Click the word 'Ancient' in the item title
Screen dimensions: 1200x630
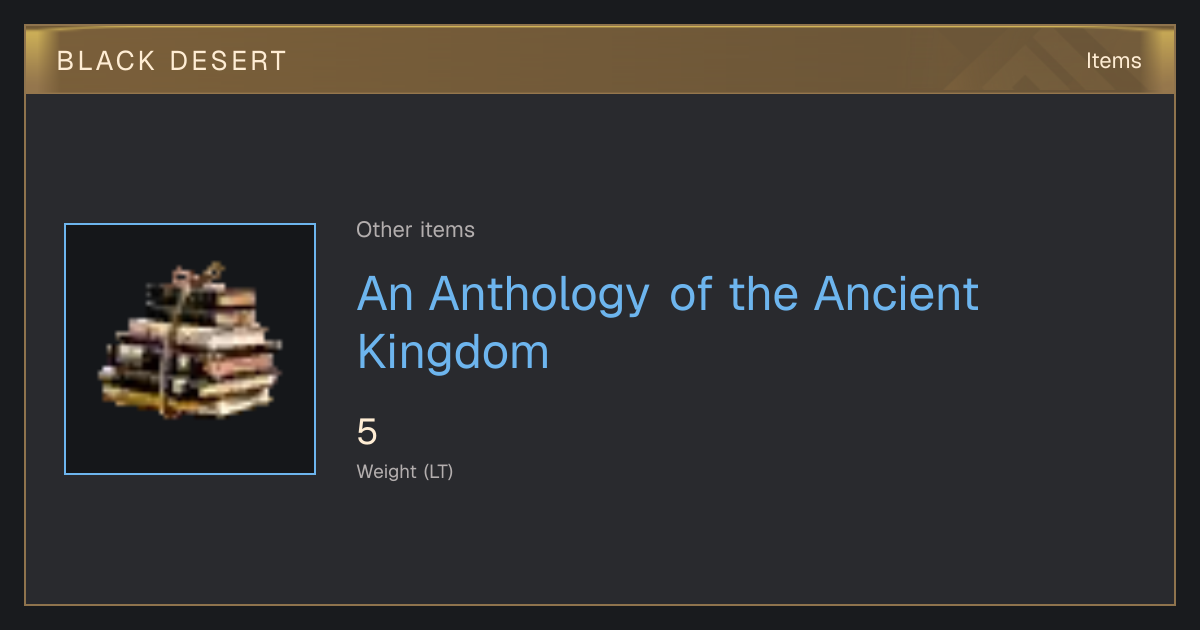pos(896,295)
